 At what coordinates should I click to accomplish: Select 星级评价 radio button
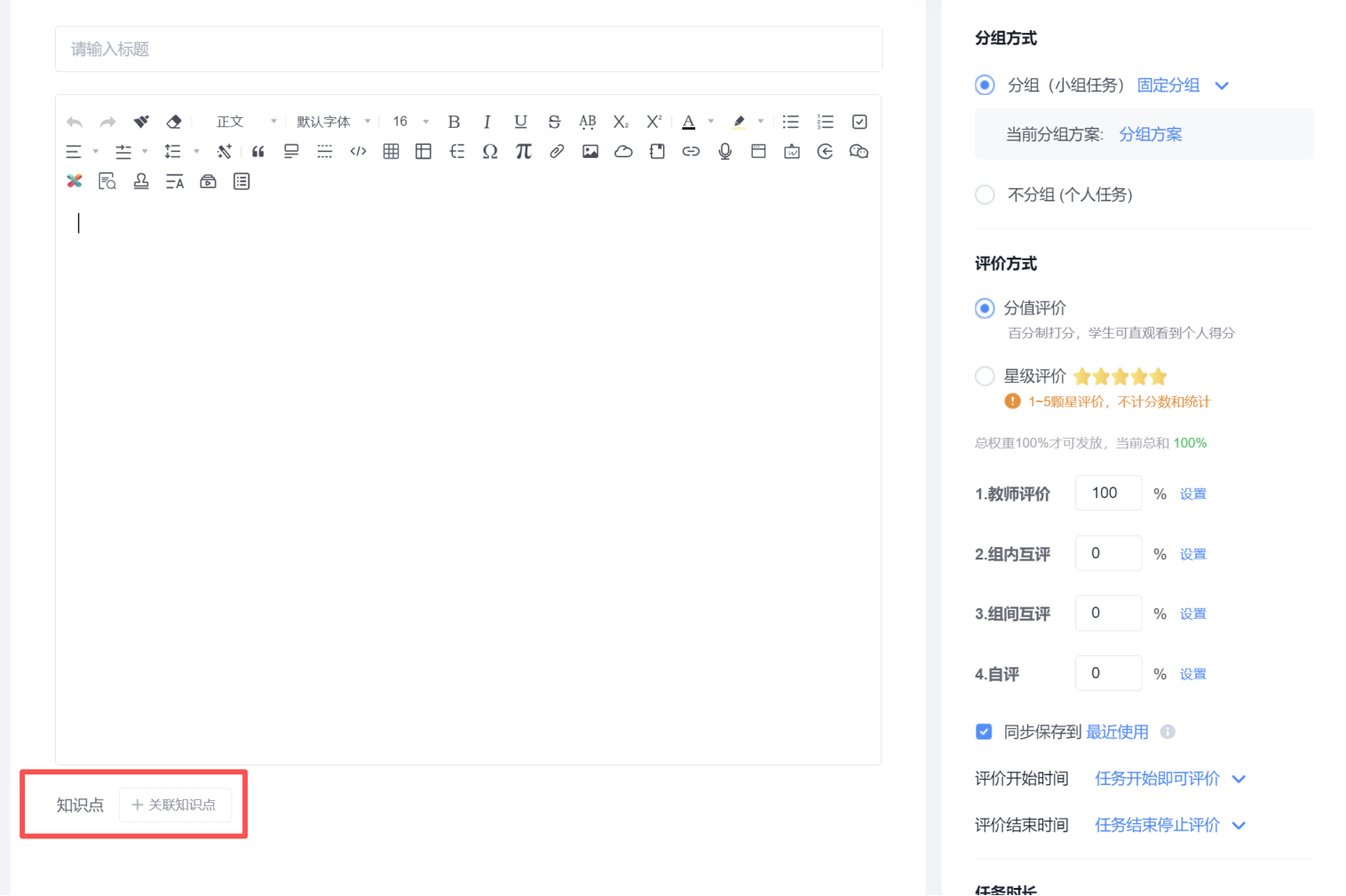tap(985, 377)
